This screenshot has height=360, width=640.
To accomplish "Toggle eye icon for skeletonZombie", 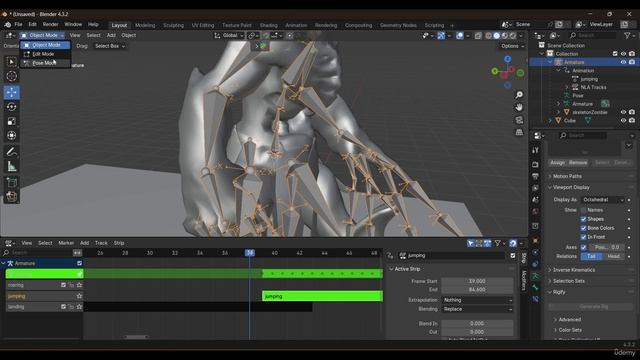I will pyautogui.click(x=623, y=112).
